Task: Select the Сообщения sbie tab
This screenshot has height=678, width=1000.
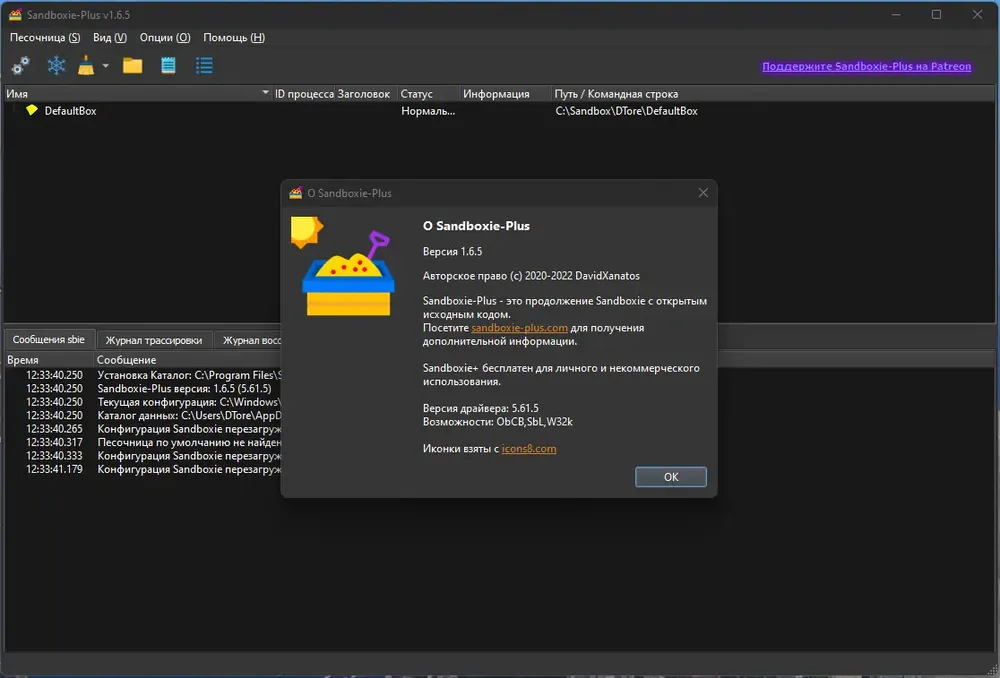Action: tap(48, 339)
